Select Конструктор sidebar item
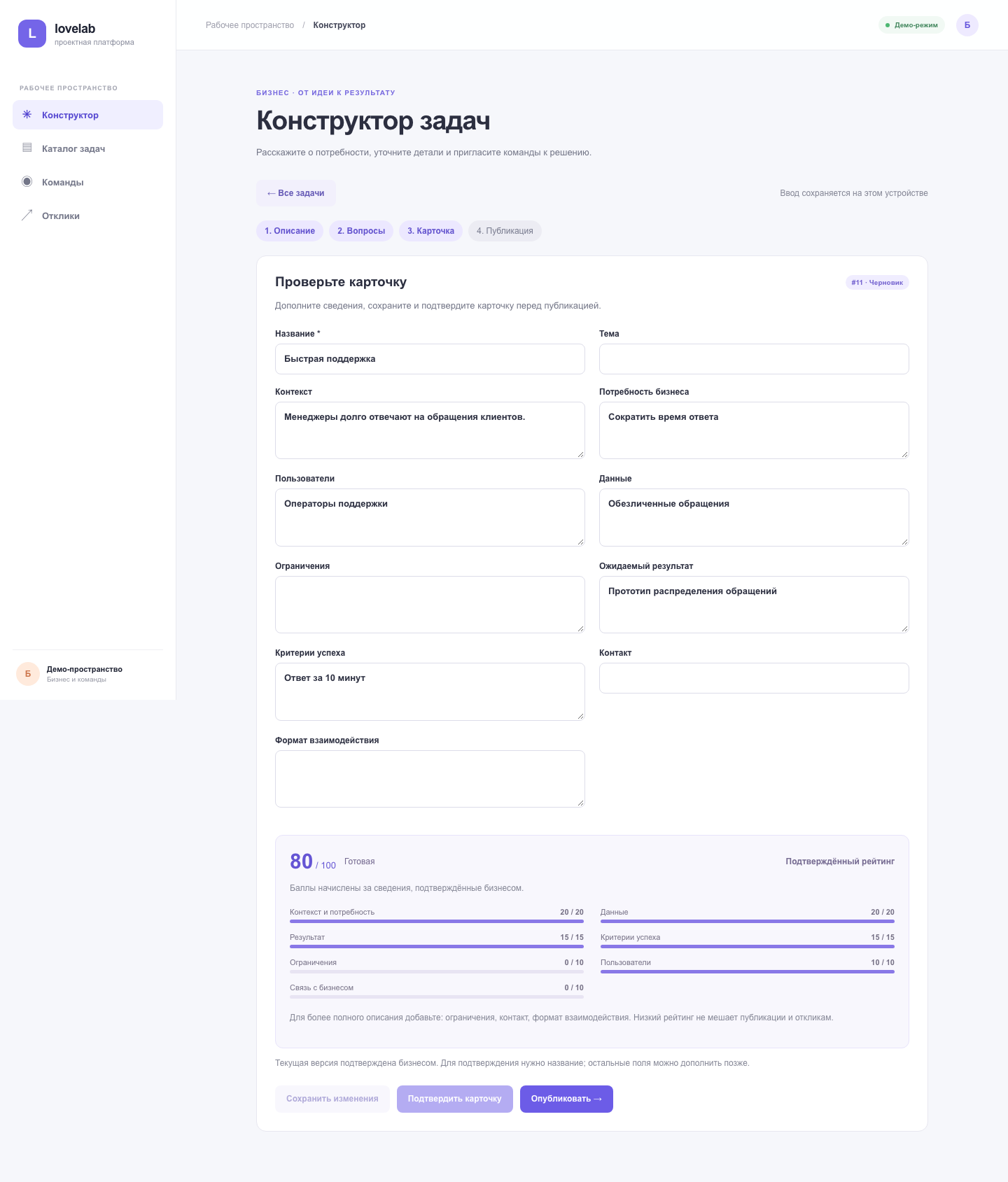 pyautogui.click(x=87, y=115)
